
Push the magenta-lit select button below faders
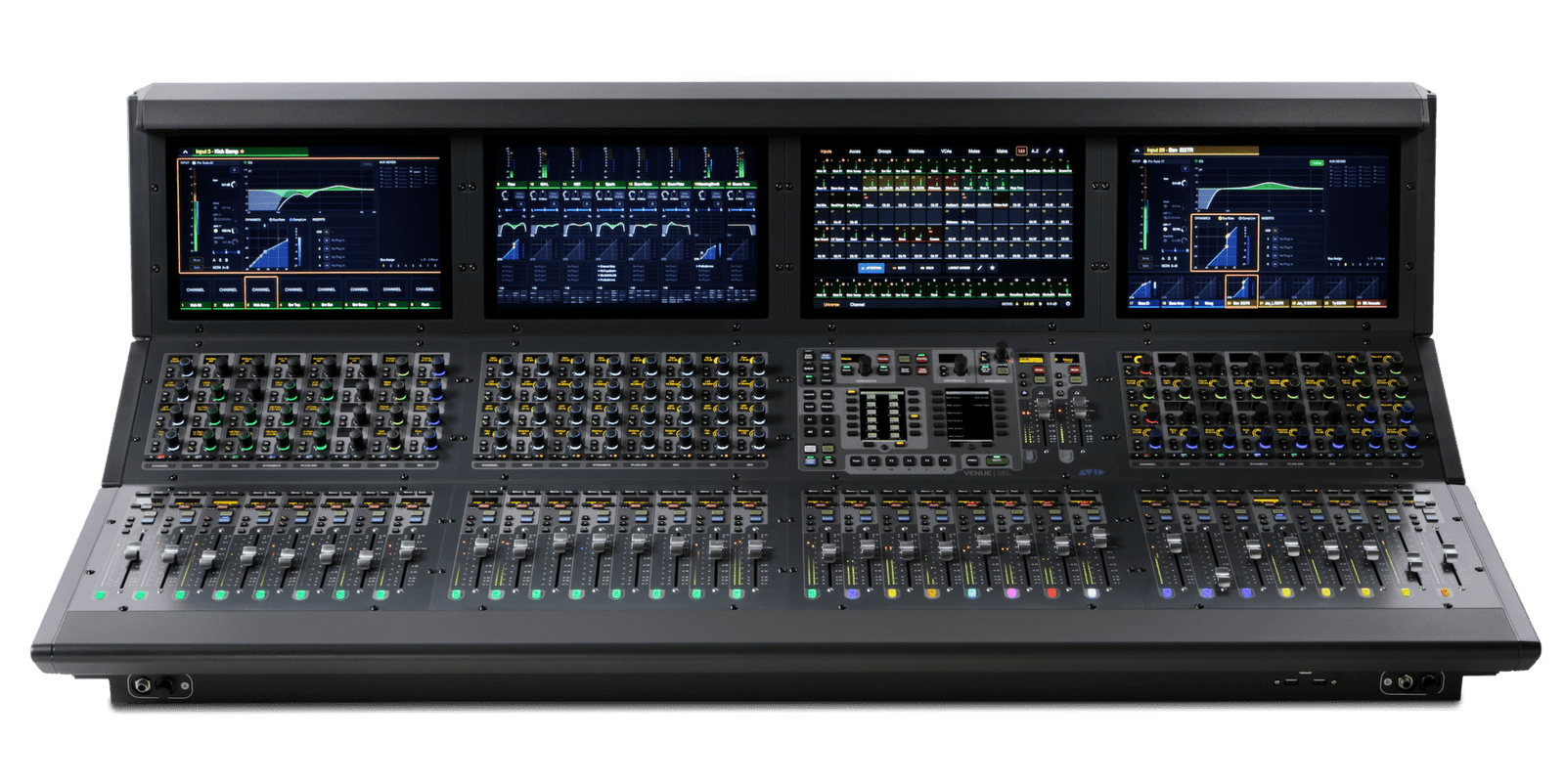1011,592
